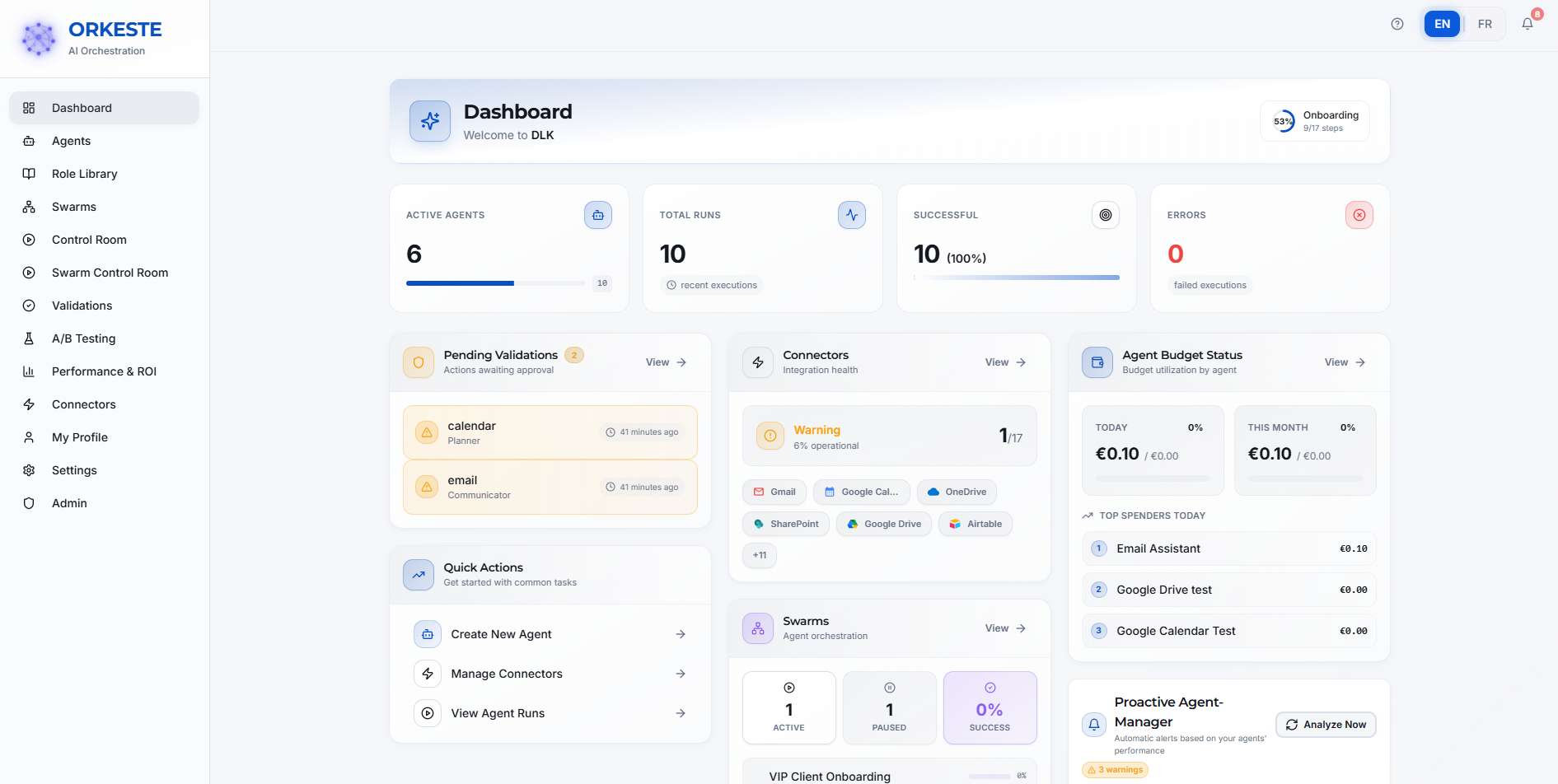1558x784 pixels.
Task: Select the Gmail connector chip
Action: 774,492
